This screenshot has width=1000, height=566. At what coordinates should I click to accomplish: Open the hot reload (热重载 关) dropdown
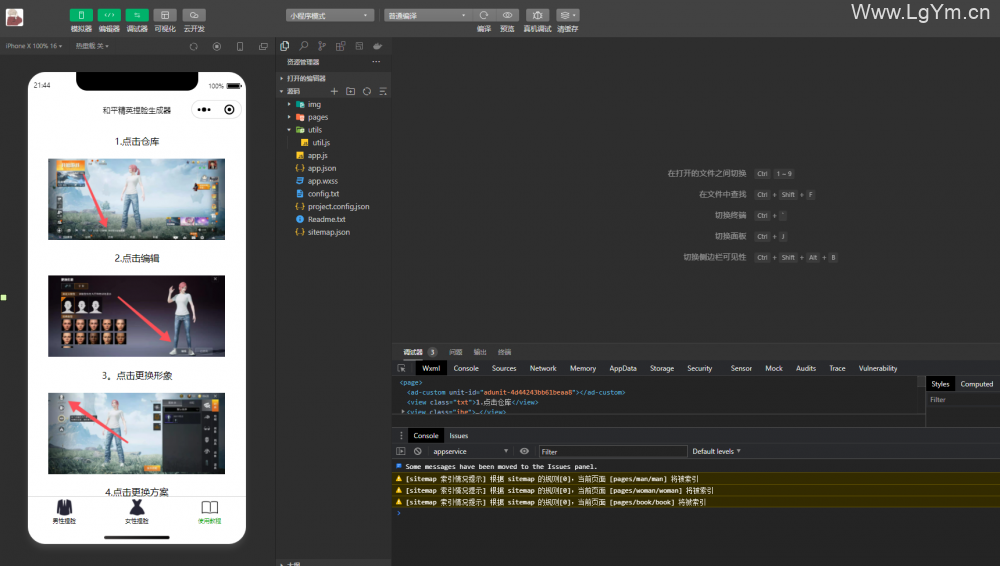pos(92,46)
